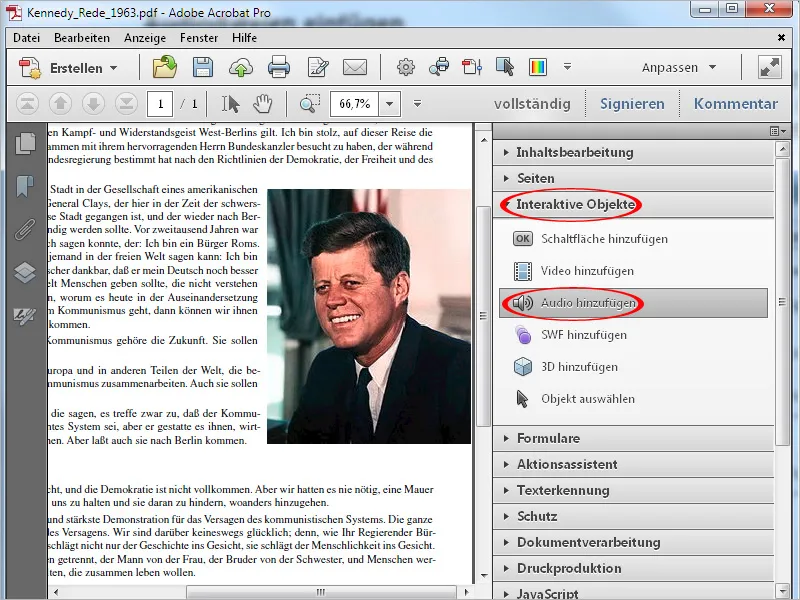
Task: Open the zoom percentage dropdown arrow
Action: (389, 104)
